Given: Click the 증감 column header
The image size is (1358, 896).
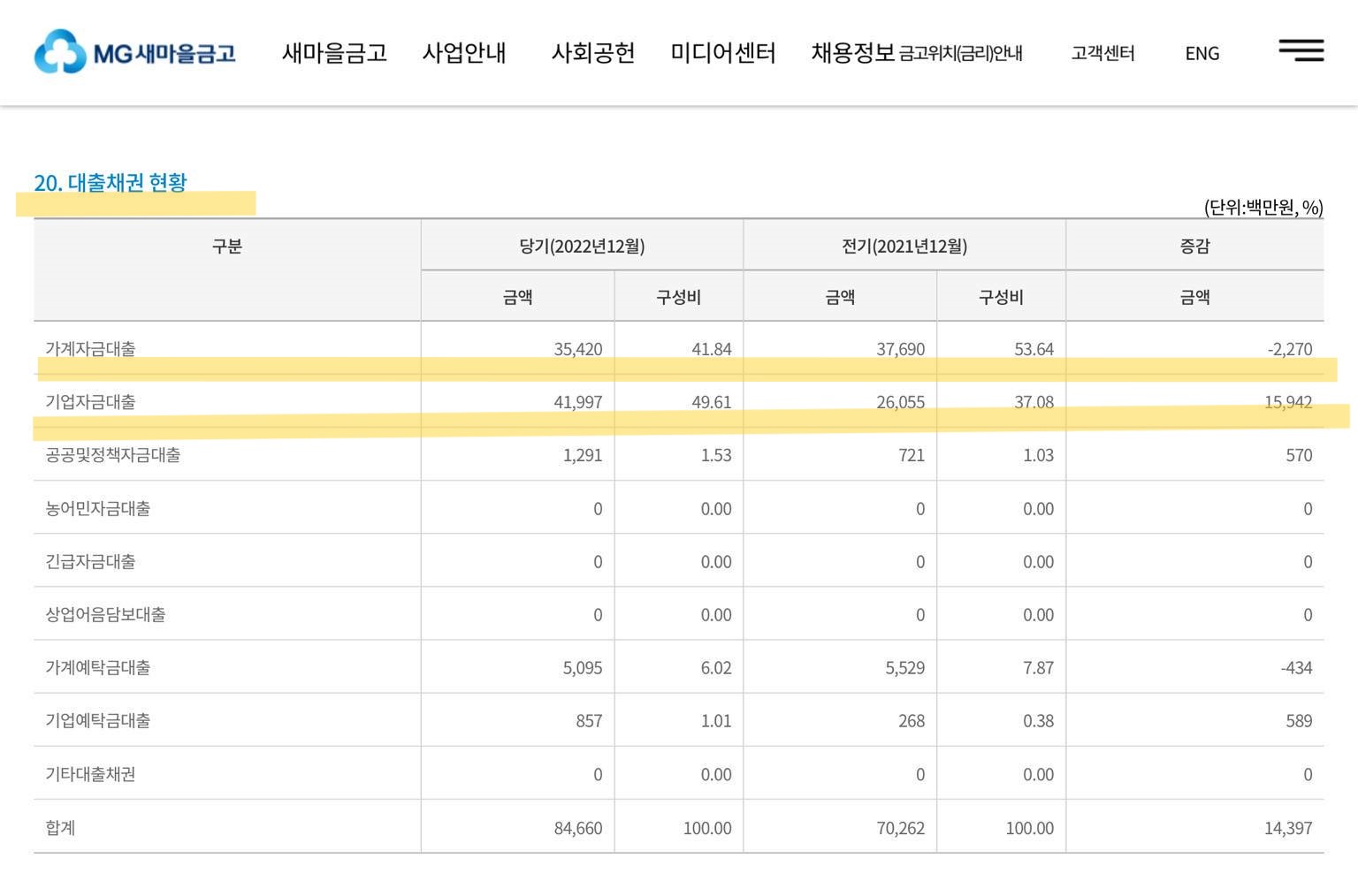Looking at the screenshot, I should 1194,247.
